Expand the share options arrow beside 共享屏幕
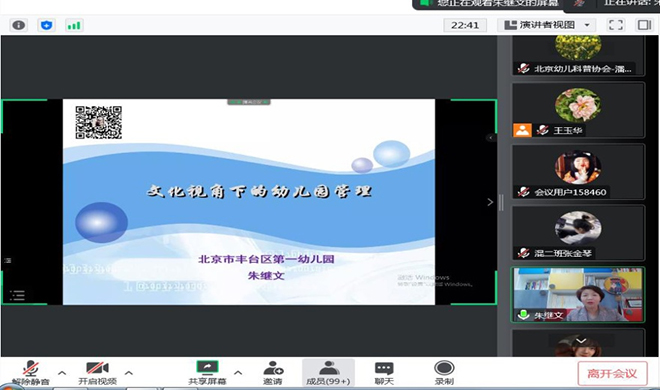The height and width of the screenshot is (390, 660). click(x=238, y=373)
